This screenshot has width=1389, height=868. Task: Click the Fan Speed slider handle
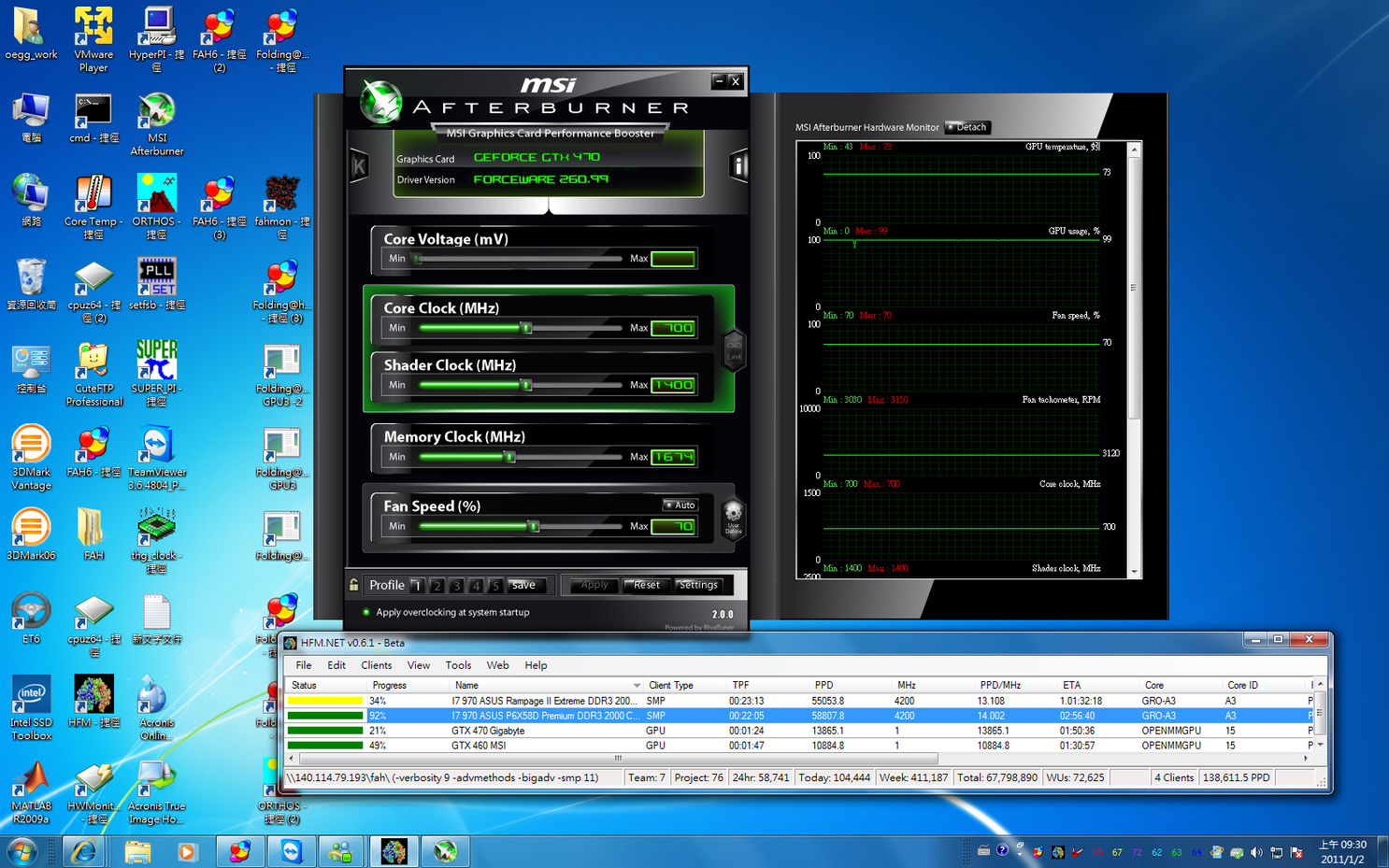(534, 527)
